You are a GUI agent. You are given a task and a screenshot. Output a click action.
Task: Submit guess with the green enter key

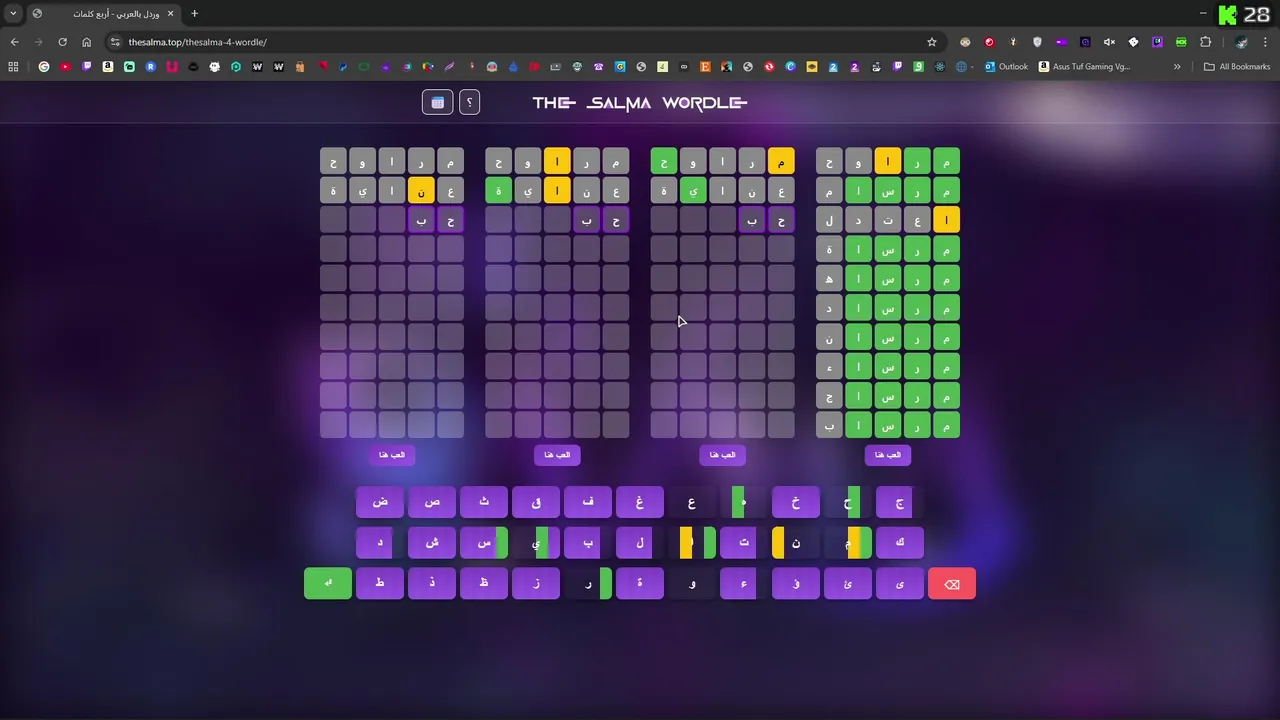pos(328,584)
